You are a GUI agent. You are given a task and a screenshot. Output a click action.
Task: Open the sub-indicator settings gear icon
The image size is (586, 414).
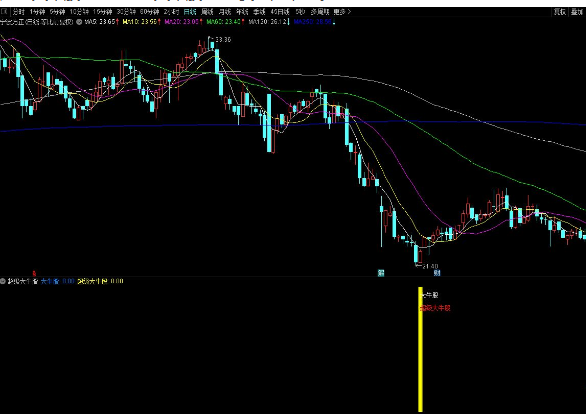click(x=3, y=281)
